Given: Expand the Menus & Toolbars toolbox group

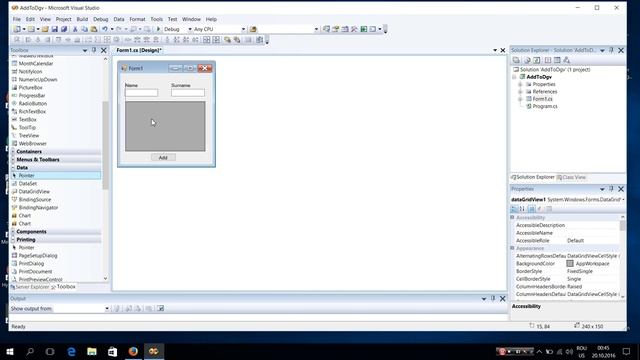Looking at the screenshot, I should coord(13,160).
